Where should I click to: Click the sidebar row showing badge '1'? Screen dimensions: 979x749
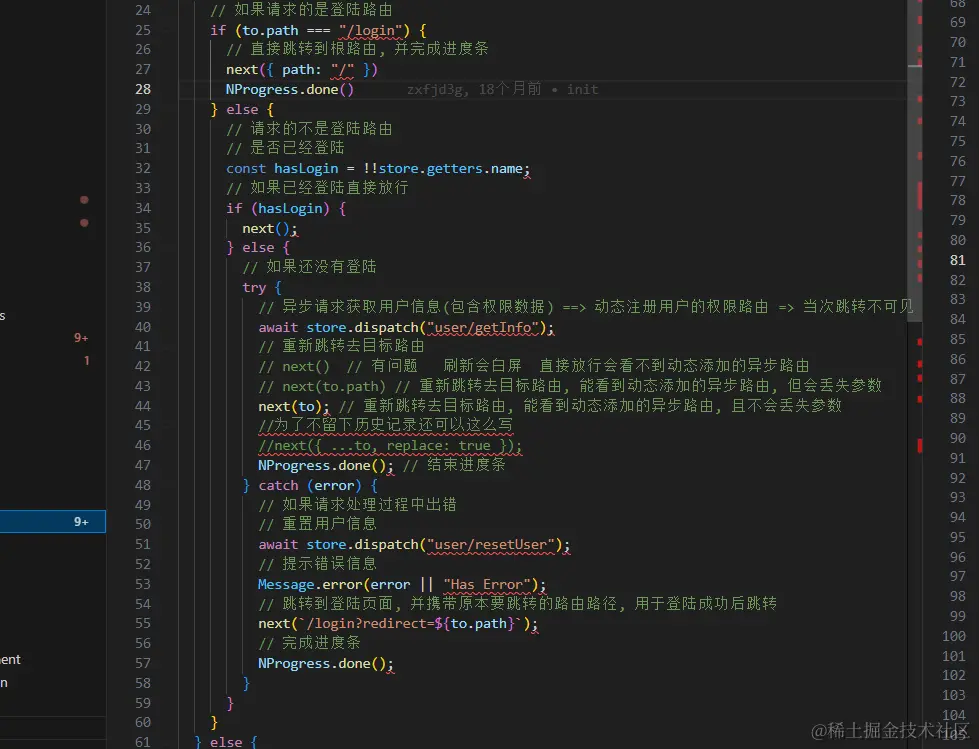pos(52,361)
